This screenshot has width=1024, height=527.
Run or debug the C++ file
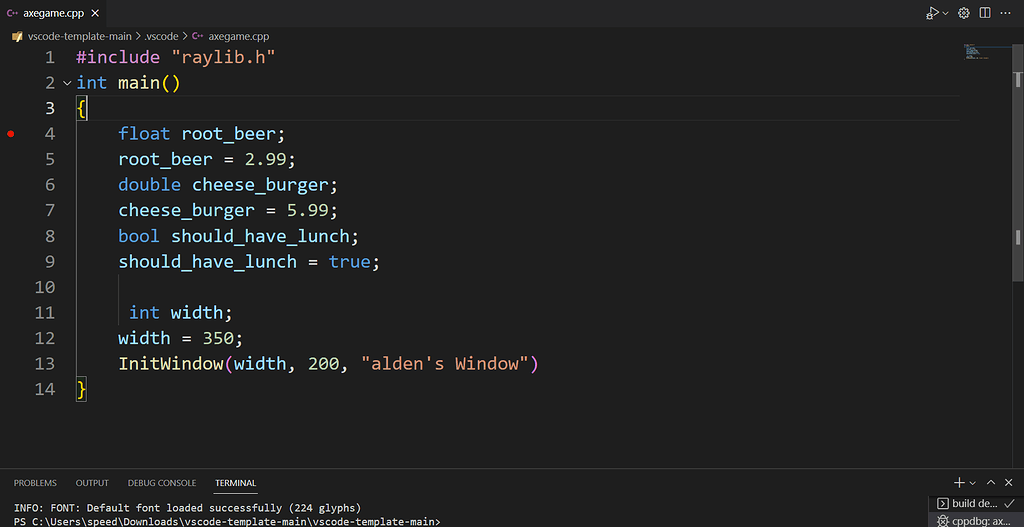point(931,13)
